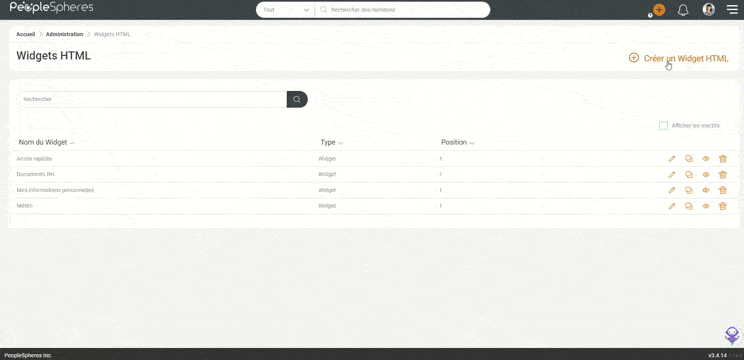The height and width of the screenshot is (360, 744).
Task: Click Créer un Widget HTML
Action: pyautogui.click(x=679, y=58)
